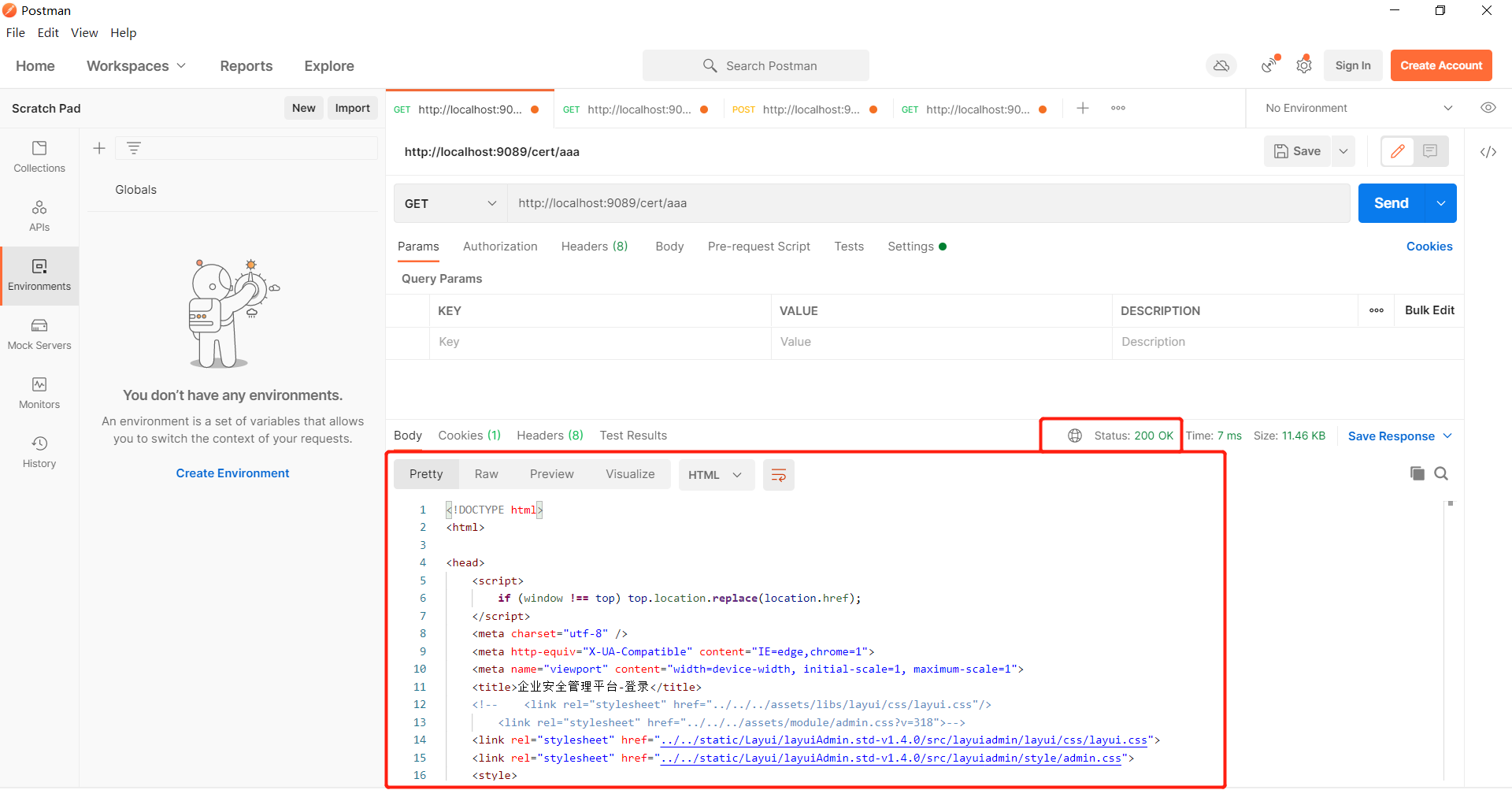
Task: Open the No Environment selector
Action: [1358, 108]
